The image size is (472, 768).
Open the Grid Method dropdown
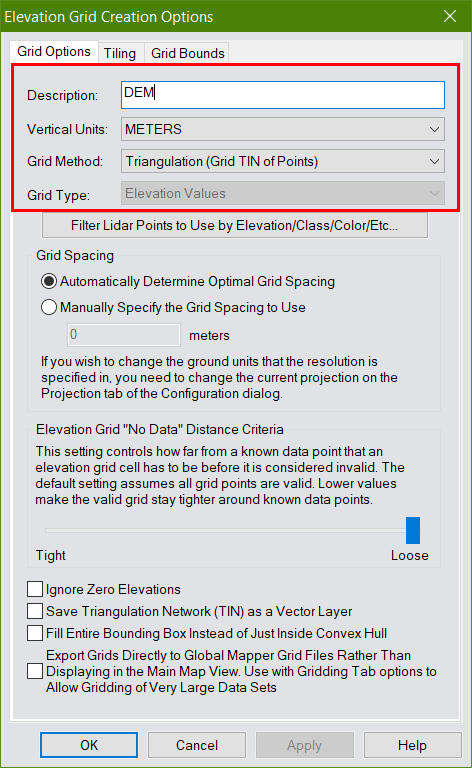(283, 161)
